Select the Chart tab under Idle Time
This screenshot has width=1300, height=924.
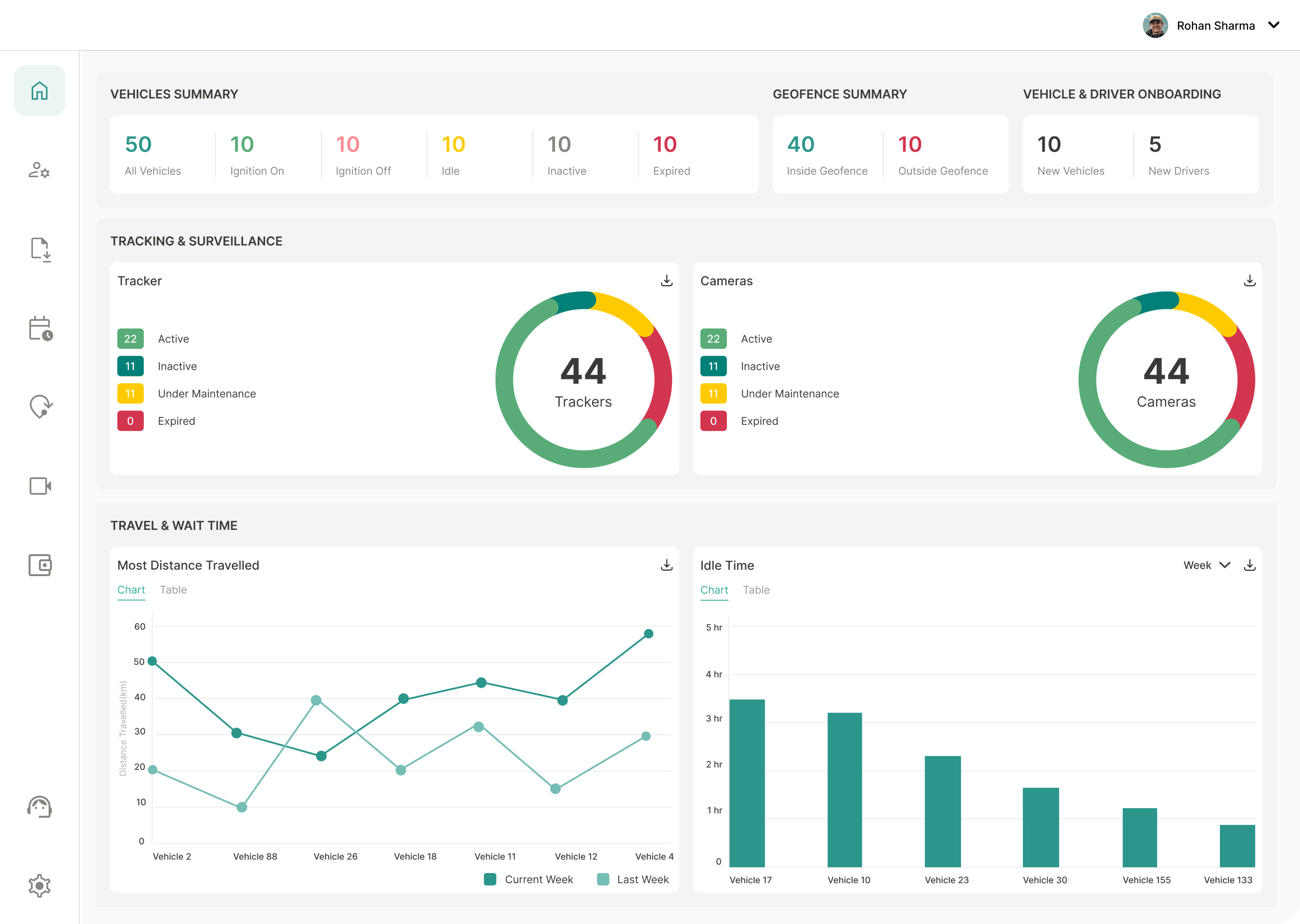coord(714,590)
